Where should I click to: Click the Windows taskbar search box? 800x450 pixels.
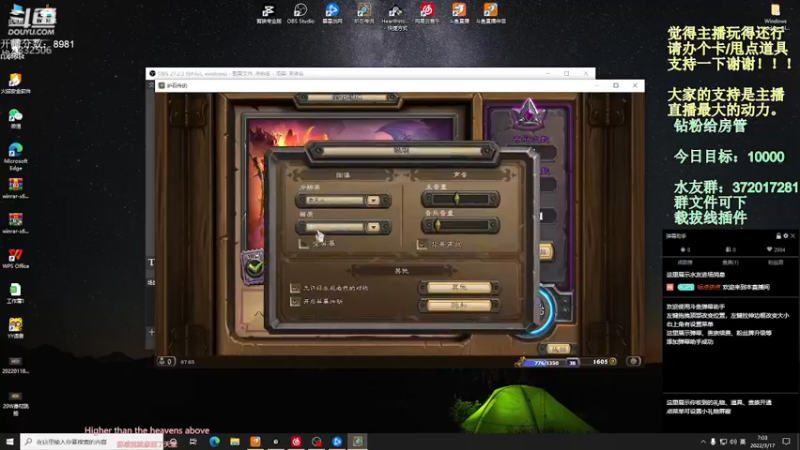(92, 441)
